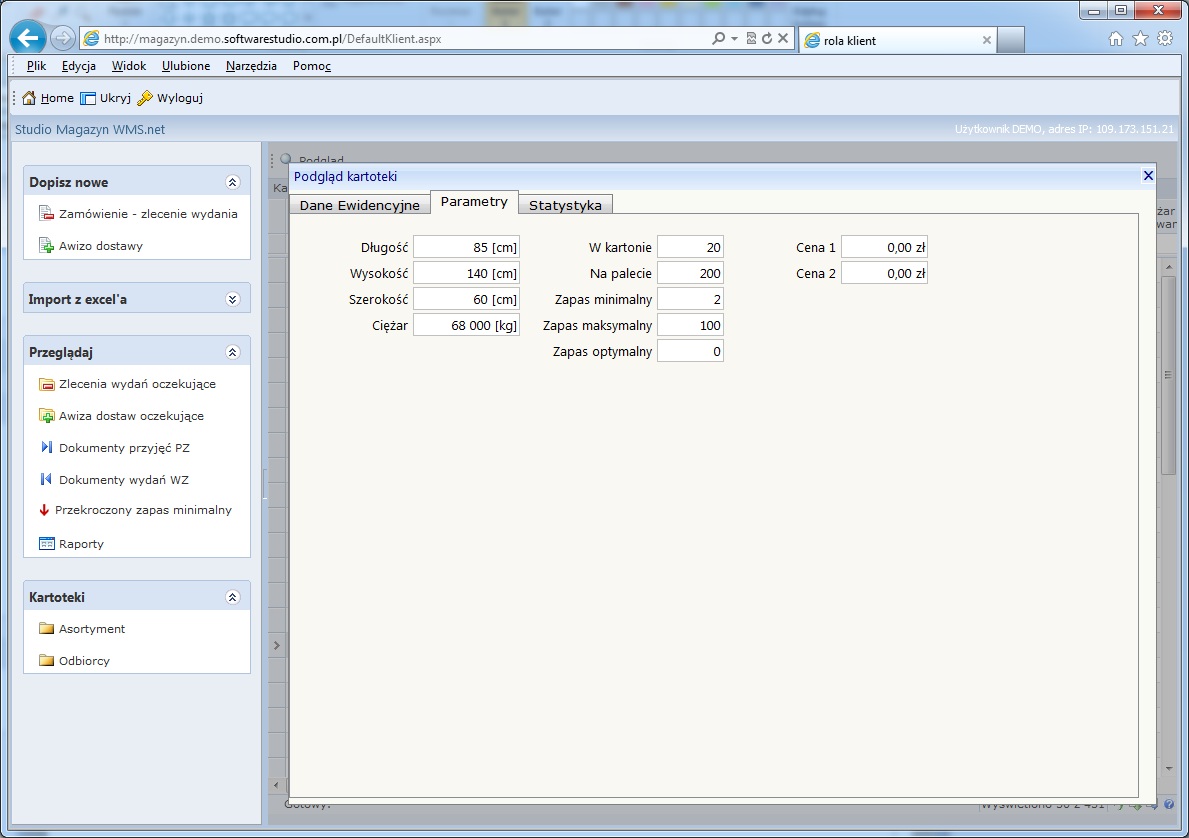Click Awiza dostaw oczekujące folder icon
Image resolution: width=1189 pixels, height=838 pixels.
[46, 416]
